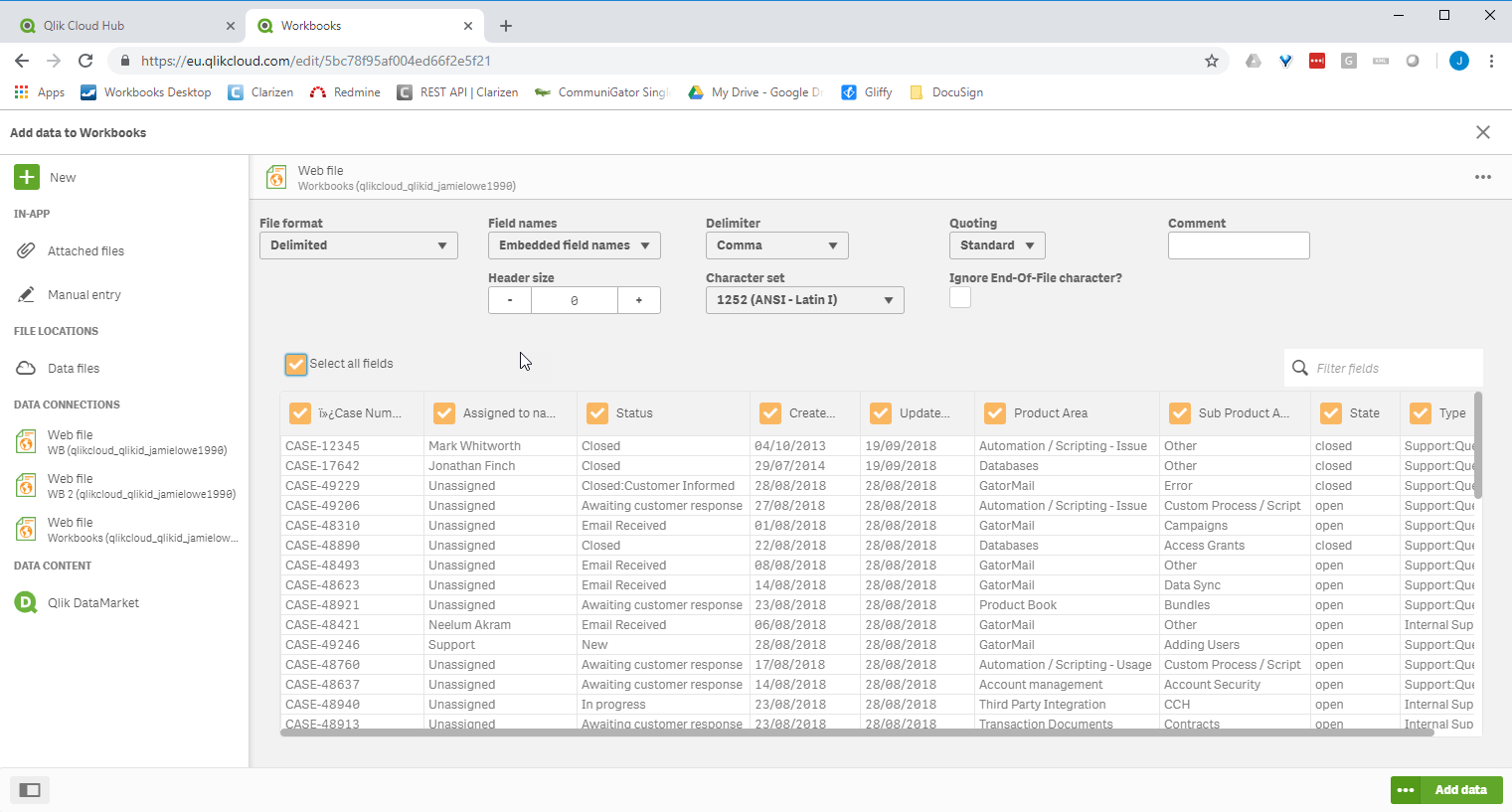Open the DocuSign bookmark
1512x812 pixels.
pyautogui.click(x=946, y=92)
